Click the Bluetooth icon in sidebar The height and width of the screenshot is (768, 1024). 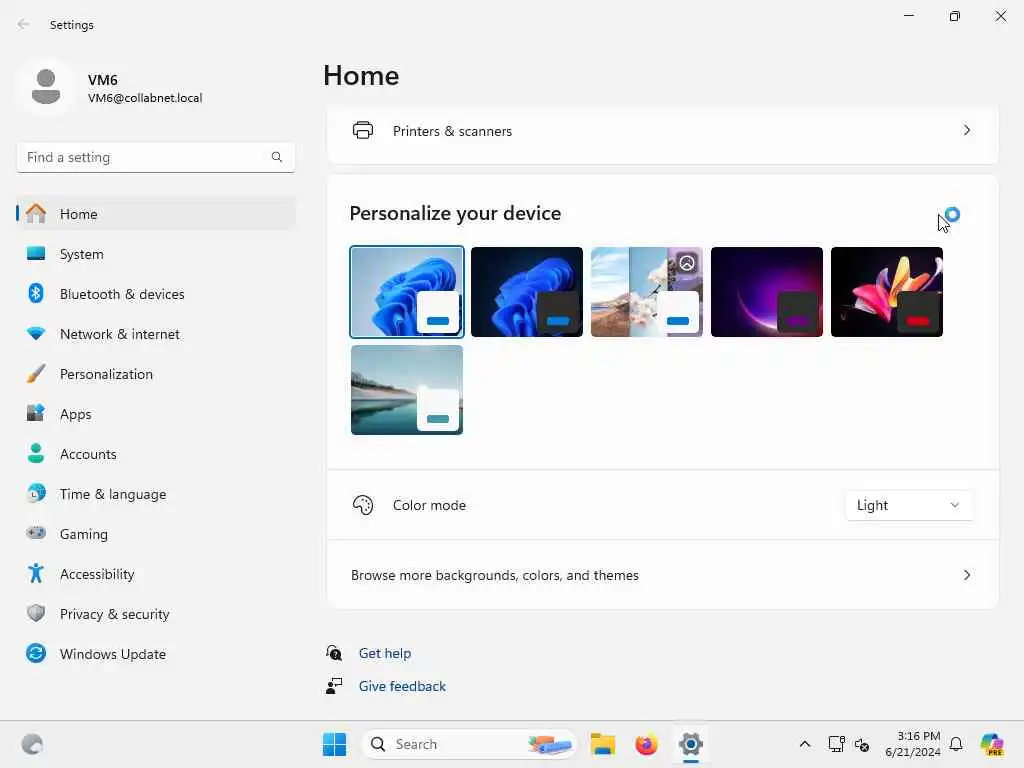(x=36, y=293)
